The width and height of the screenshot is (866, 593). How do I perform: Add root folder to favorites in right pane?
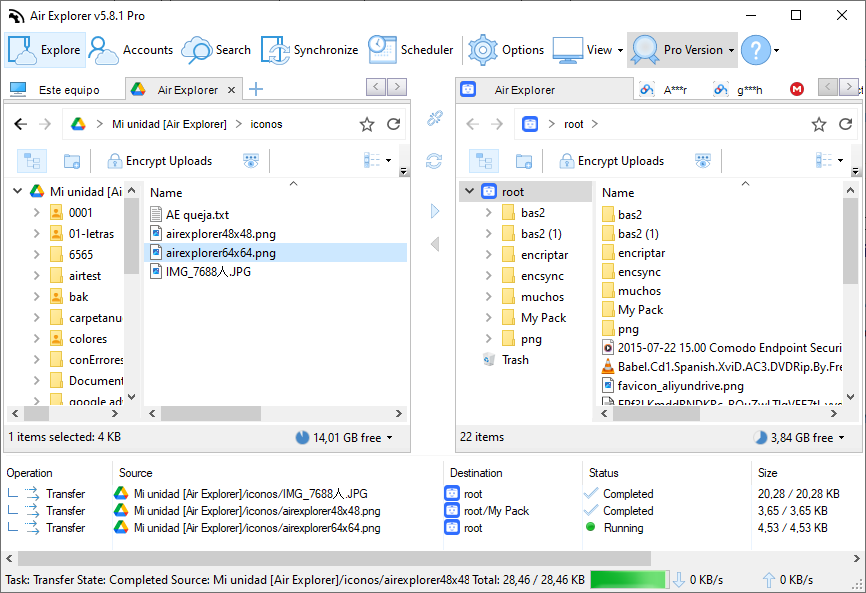click(x=818, y=125)
